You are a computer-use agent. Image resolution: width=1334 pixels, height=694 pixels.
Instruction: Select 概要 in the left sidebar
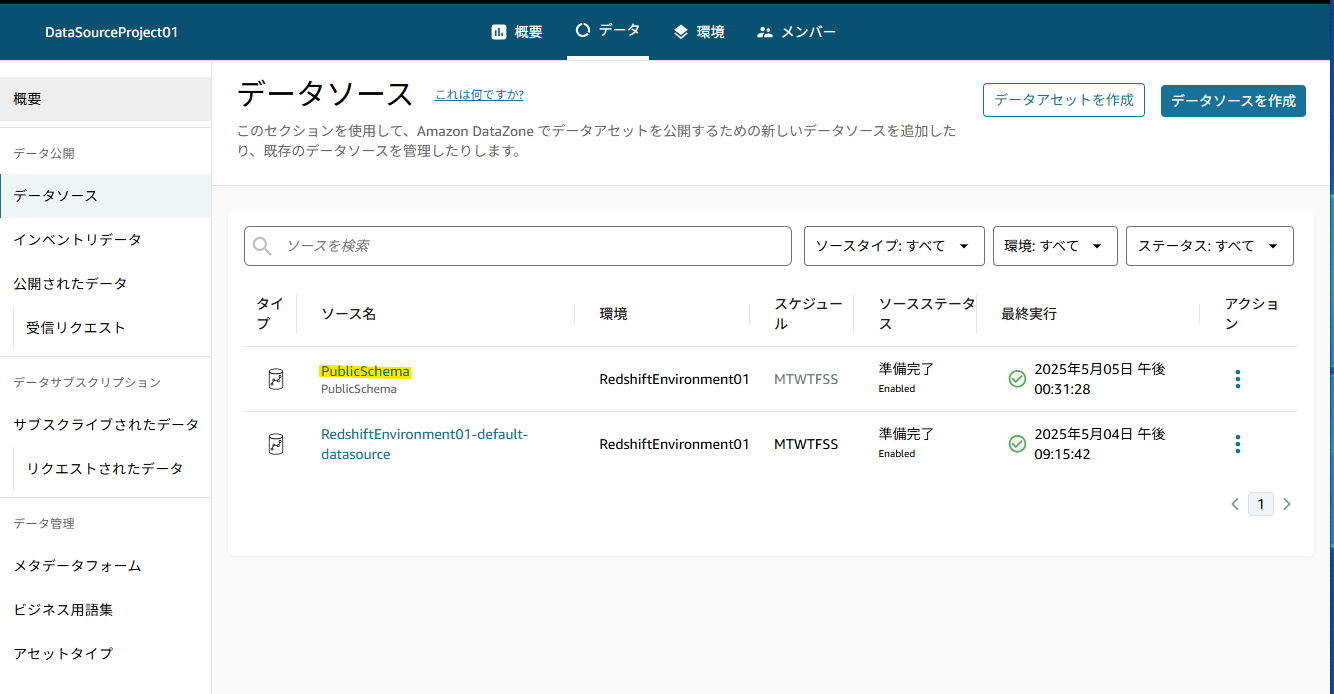pos(105,99)
